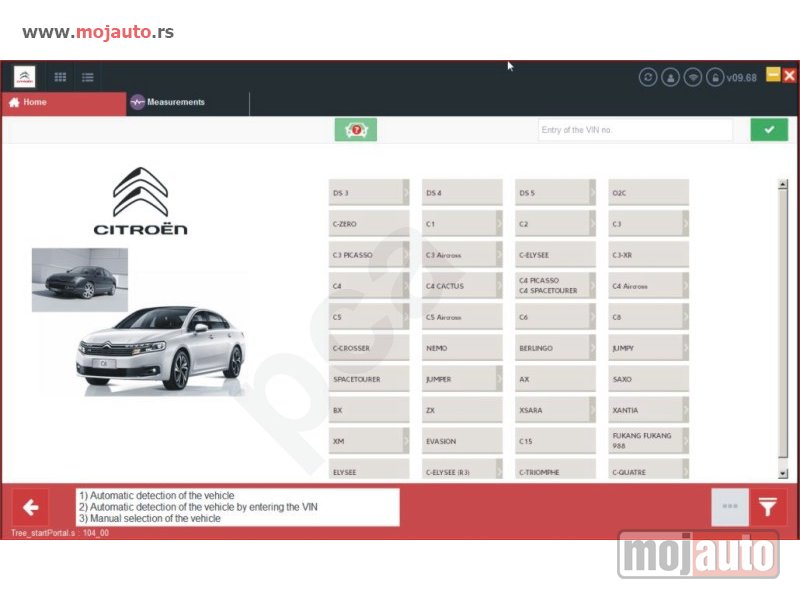Choose the SAXO vehicle button
Viewport: 800px width, 600px height.
648,379
